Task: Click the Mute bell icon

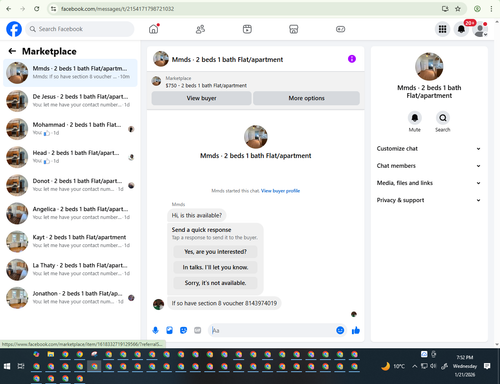Action: pyautogui.click(x=415, y=118)
